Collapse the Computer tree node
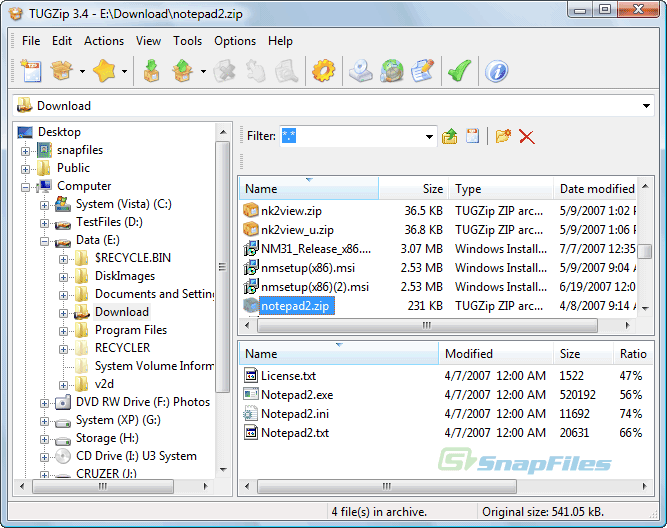The height and width of the screenshot is (528, 667). [x=26, y=187]
